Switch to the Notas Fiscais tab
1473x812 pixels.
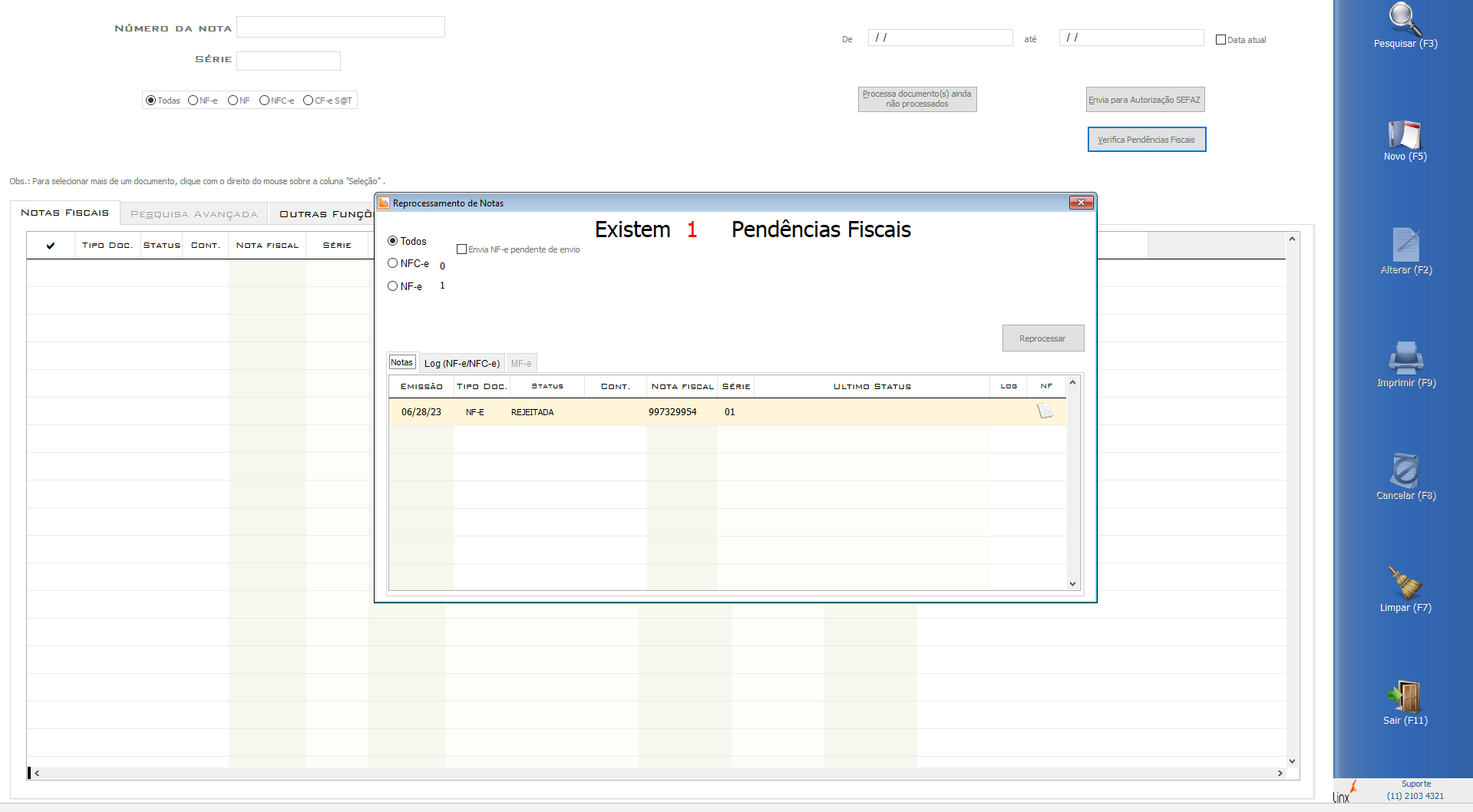pyautogui.click(x=65, y=213)
